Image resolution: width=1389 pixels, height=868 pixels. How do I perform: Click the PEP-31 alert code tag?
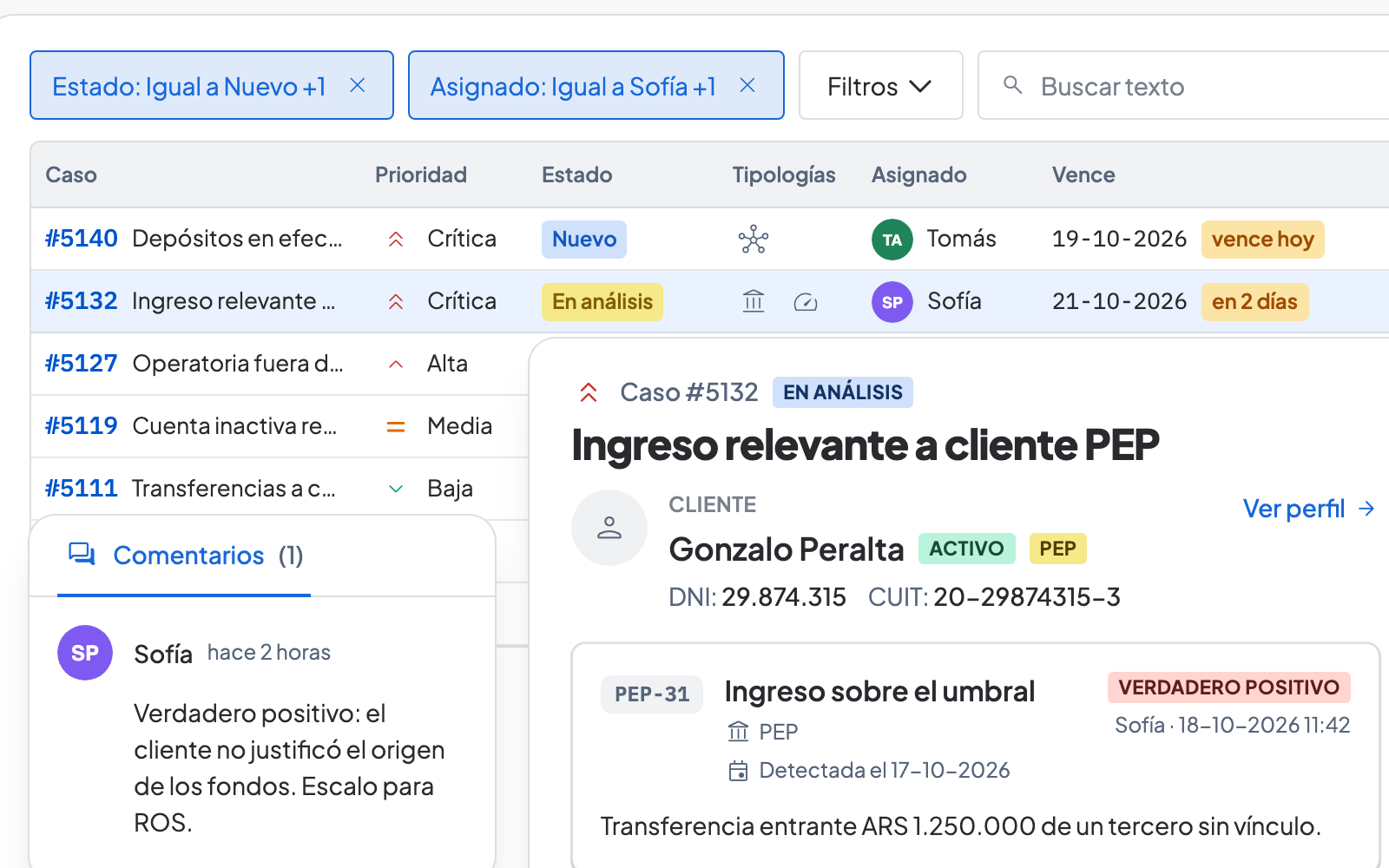tap(652, 694)
